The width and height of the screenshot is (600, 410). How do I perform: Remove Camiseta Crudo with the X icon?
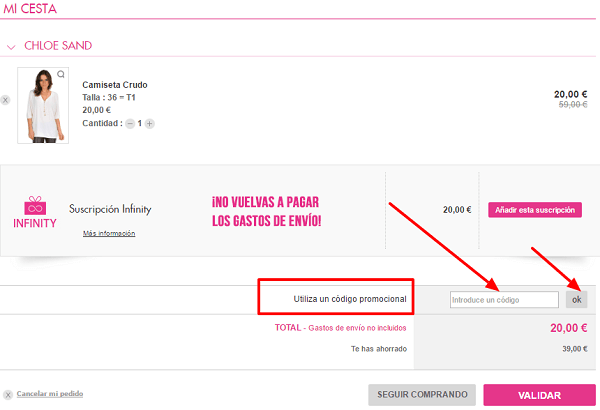click(x=5, y=100)
